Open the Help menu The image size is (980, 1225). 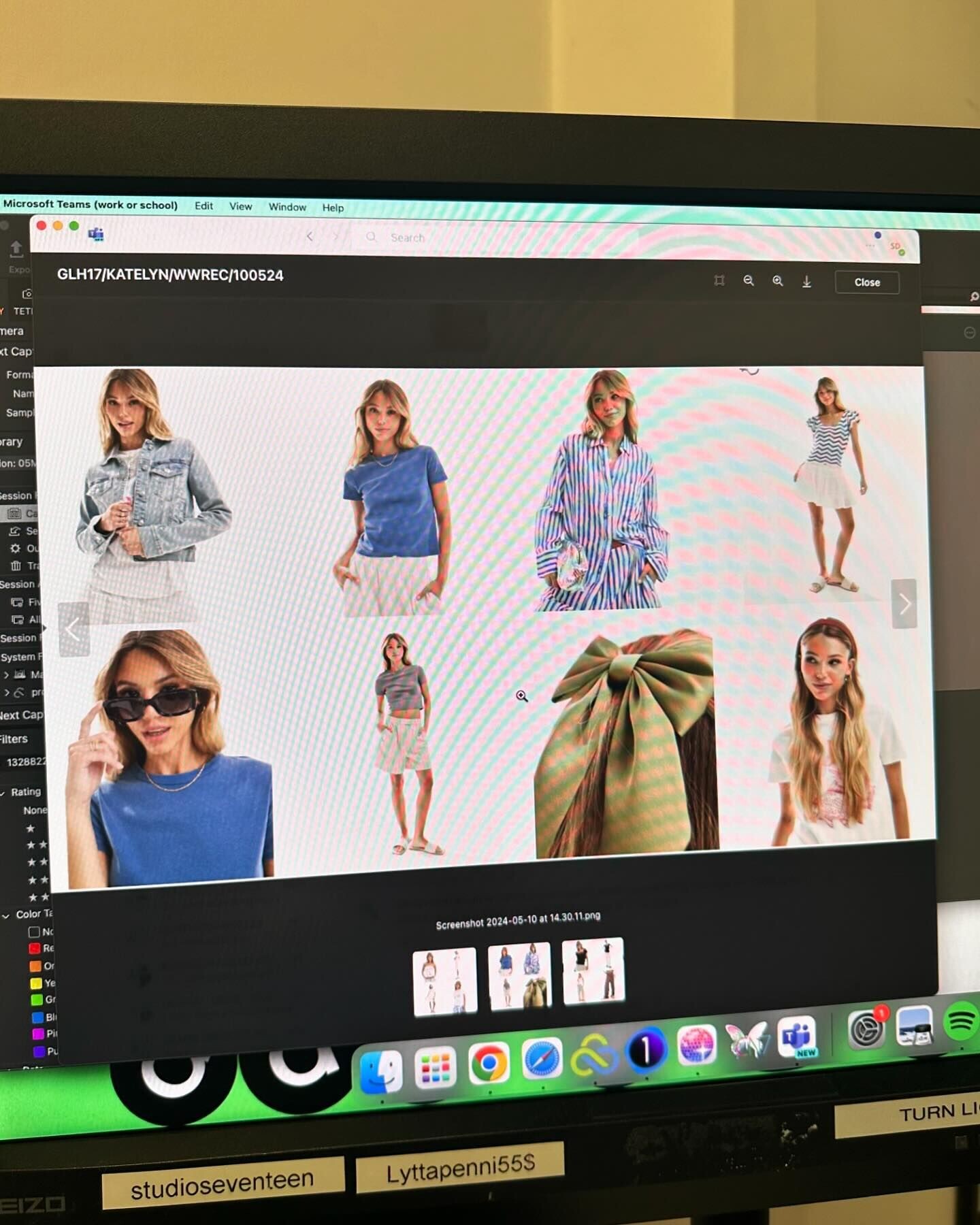[x=333, y=208]
